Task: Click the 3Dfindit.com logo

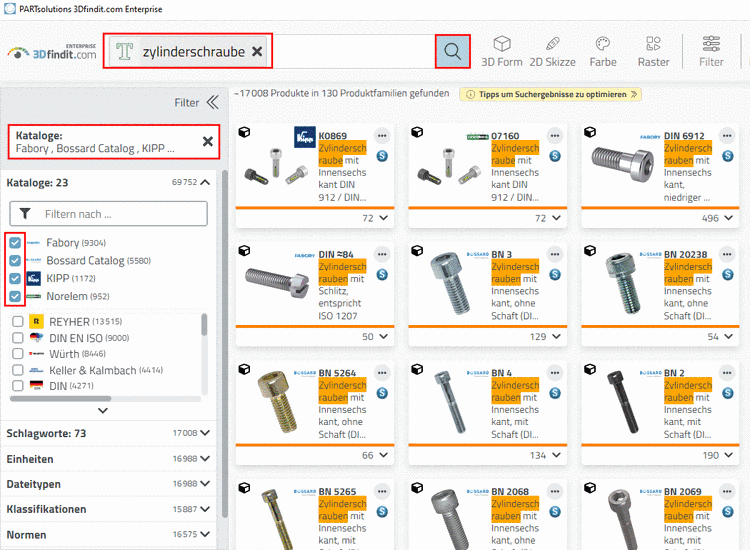Action: pyautogui.click(x=52, y=53)
